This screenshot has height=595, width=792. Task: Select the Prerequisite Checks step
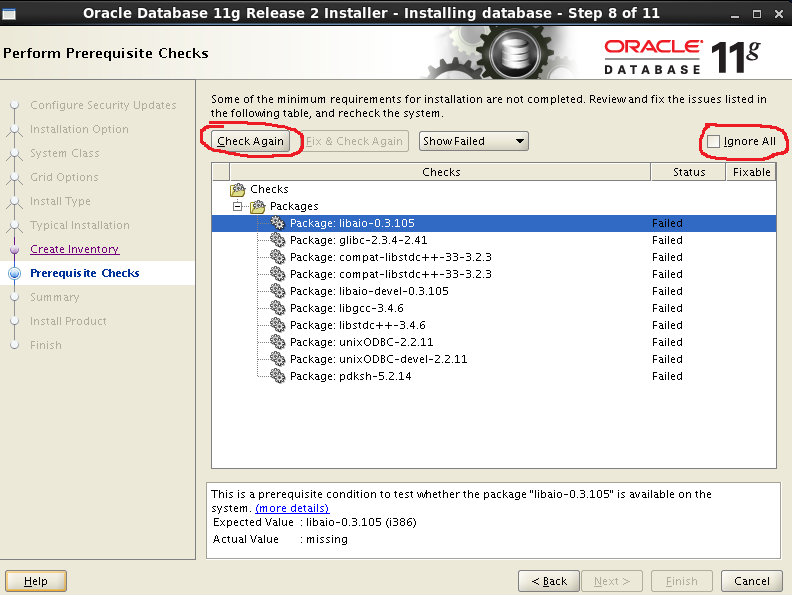[85, 273]
